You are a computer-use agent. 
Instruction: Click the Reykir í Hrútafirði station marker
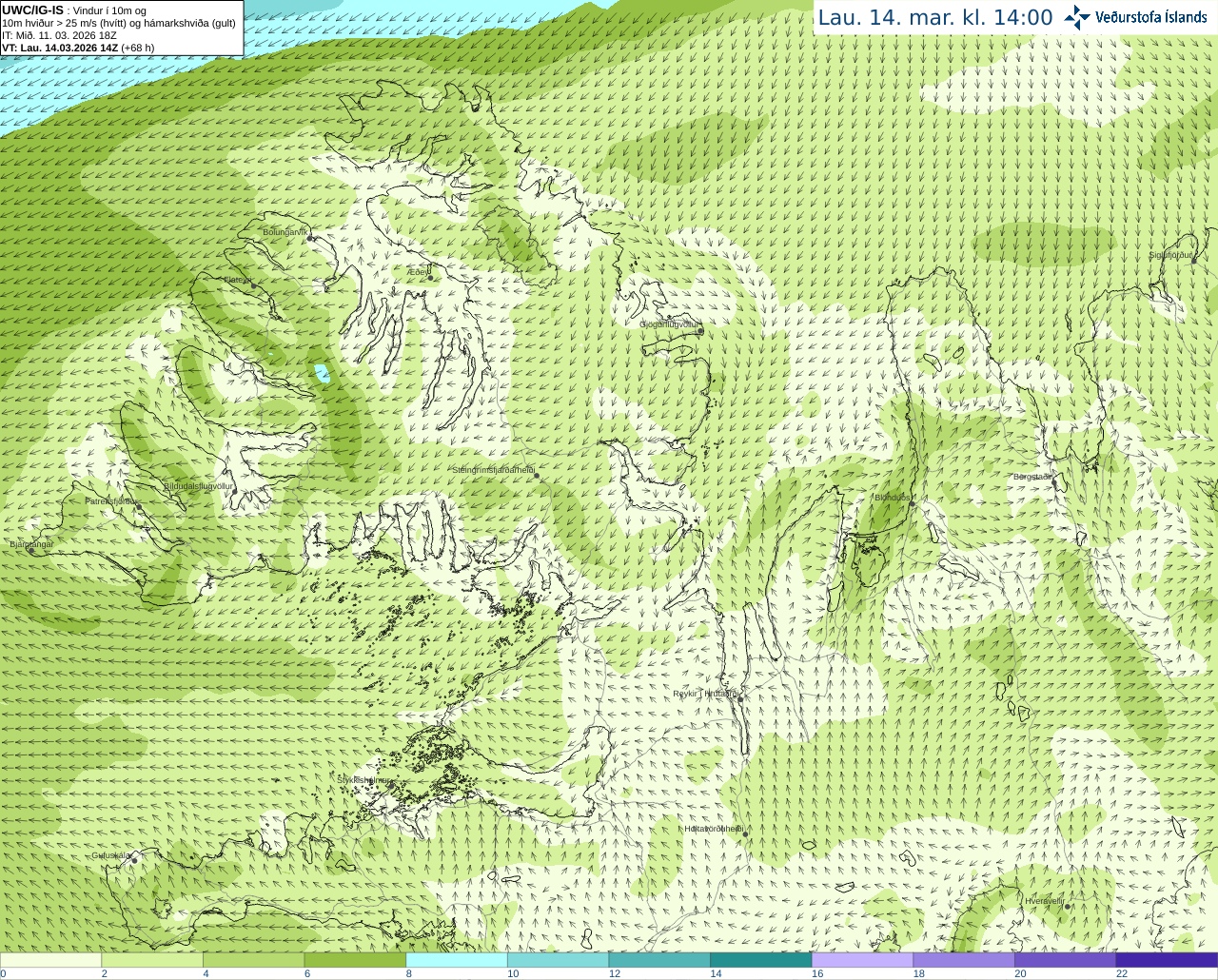(740, 699)
